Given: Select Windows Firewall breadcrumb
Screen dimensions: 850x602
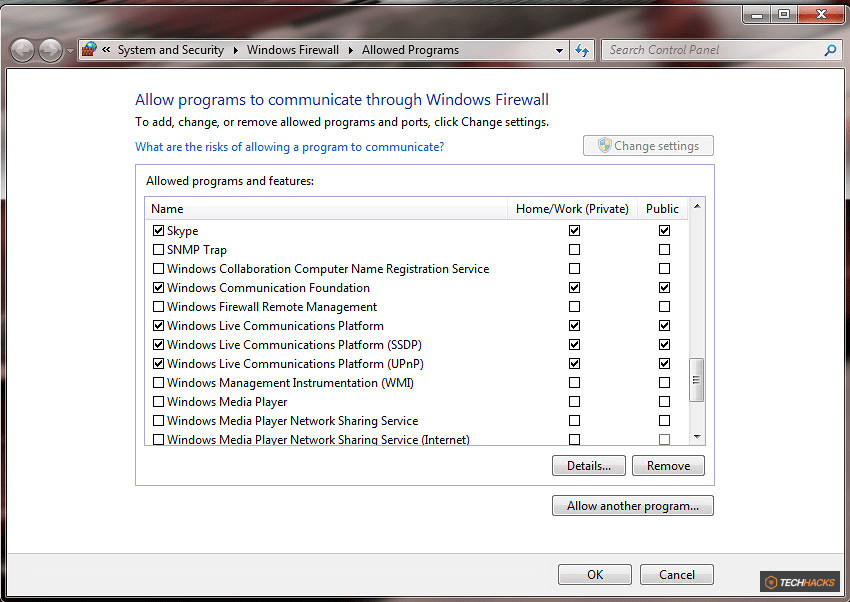Looking at the screenshot, I should coord(293,50).
